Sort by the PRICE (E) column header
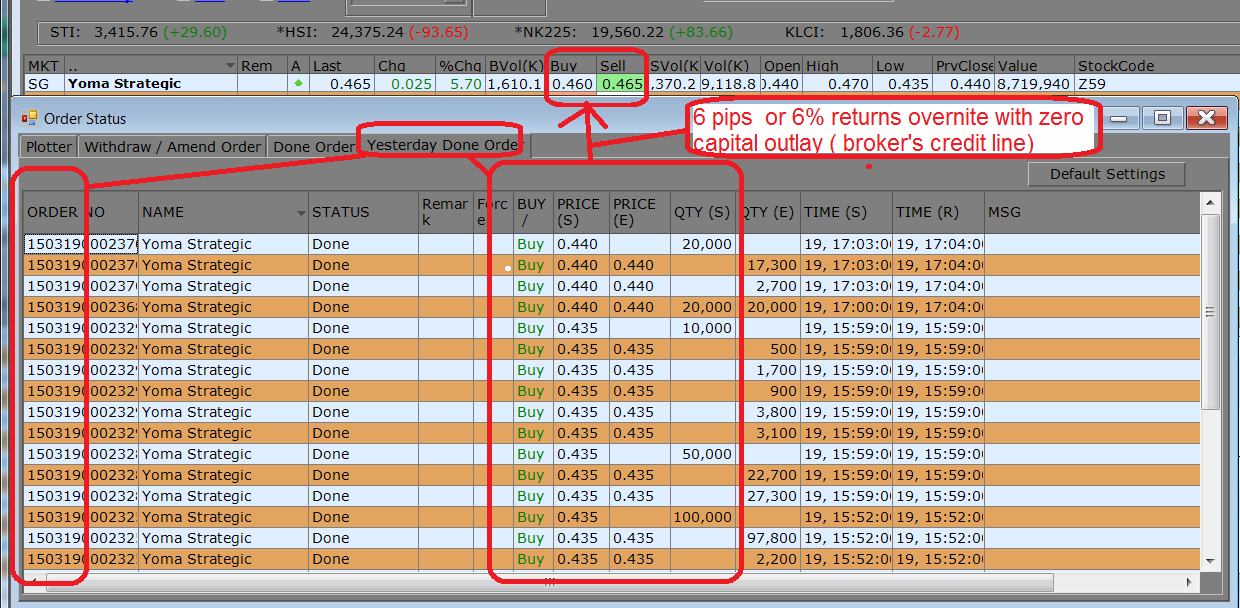1240x608 pixels. pyautogui.click(x=639, y=212)
